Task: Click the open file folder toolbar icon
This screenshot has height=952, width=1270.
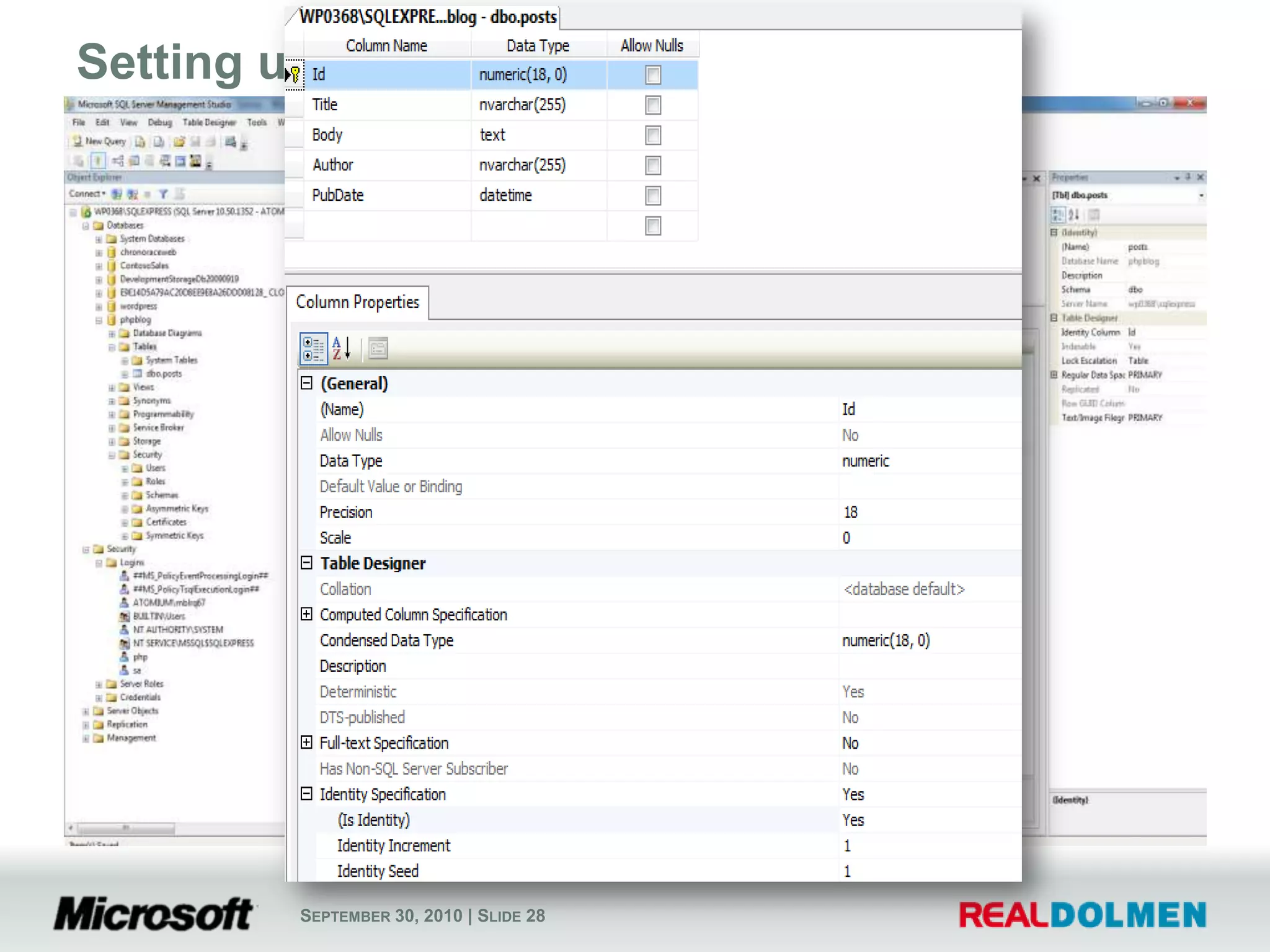Action: point(179,142)
